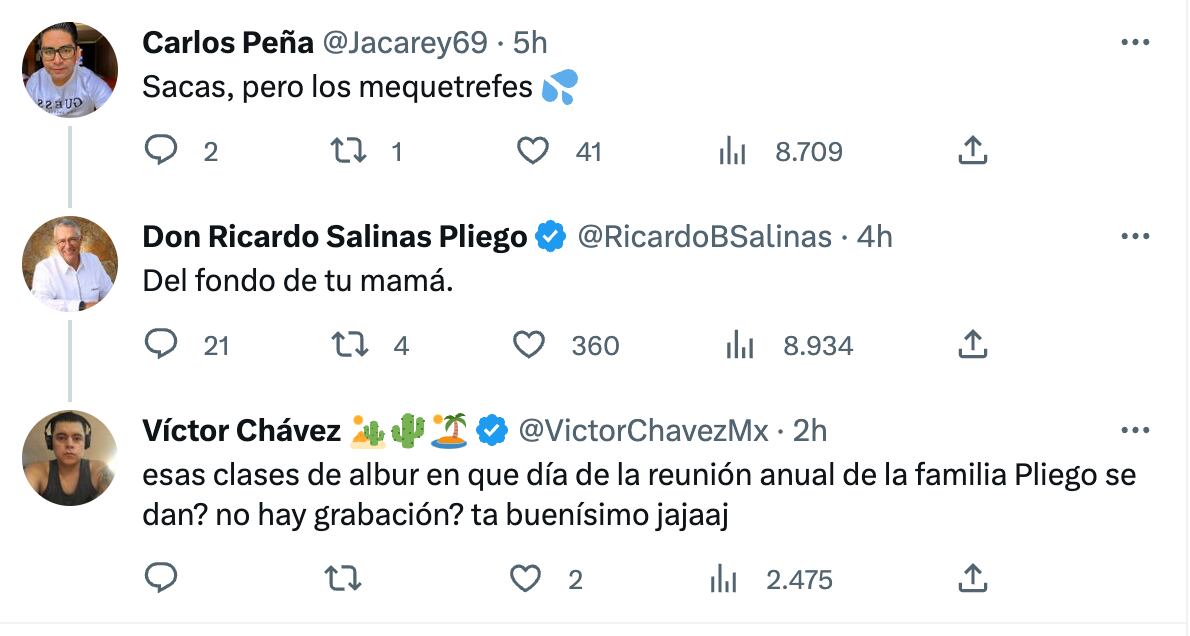Open Víctor Chávez's profile picture
The height and width of the screenshot is (636, 1190).
[x=70, y=457]
